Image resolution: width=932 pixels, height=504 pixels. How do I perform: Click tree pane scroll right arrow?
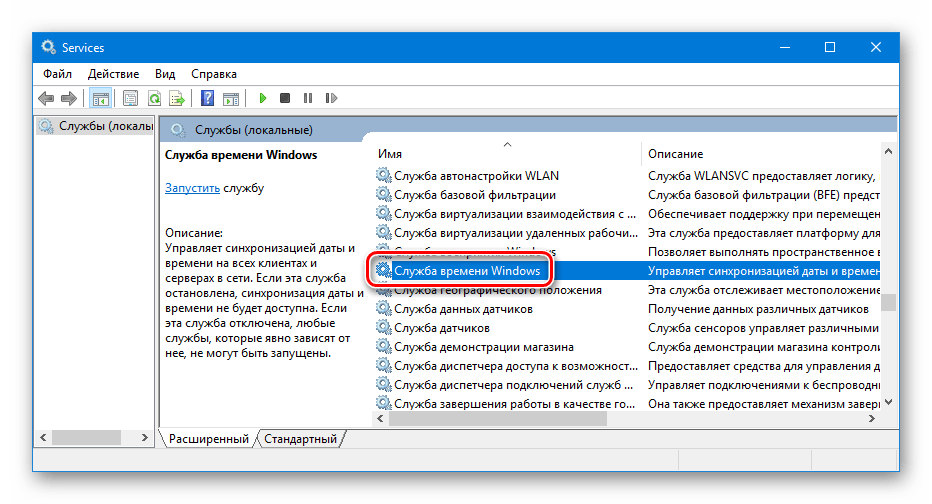pyautogui.click(x=144, y=437)
